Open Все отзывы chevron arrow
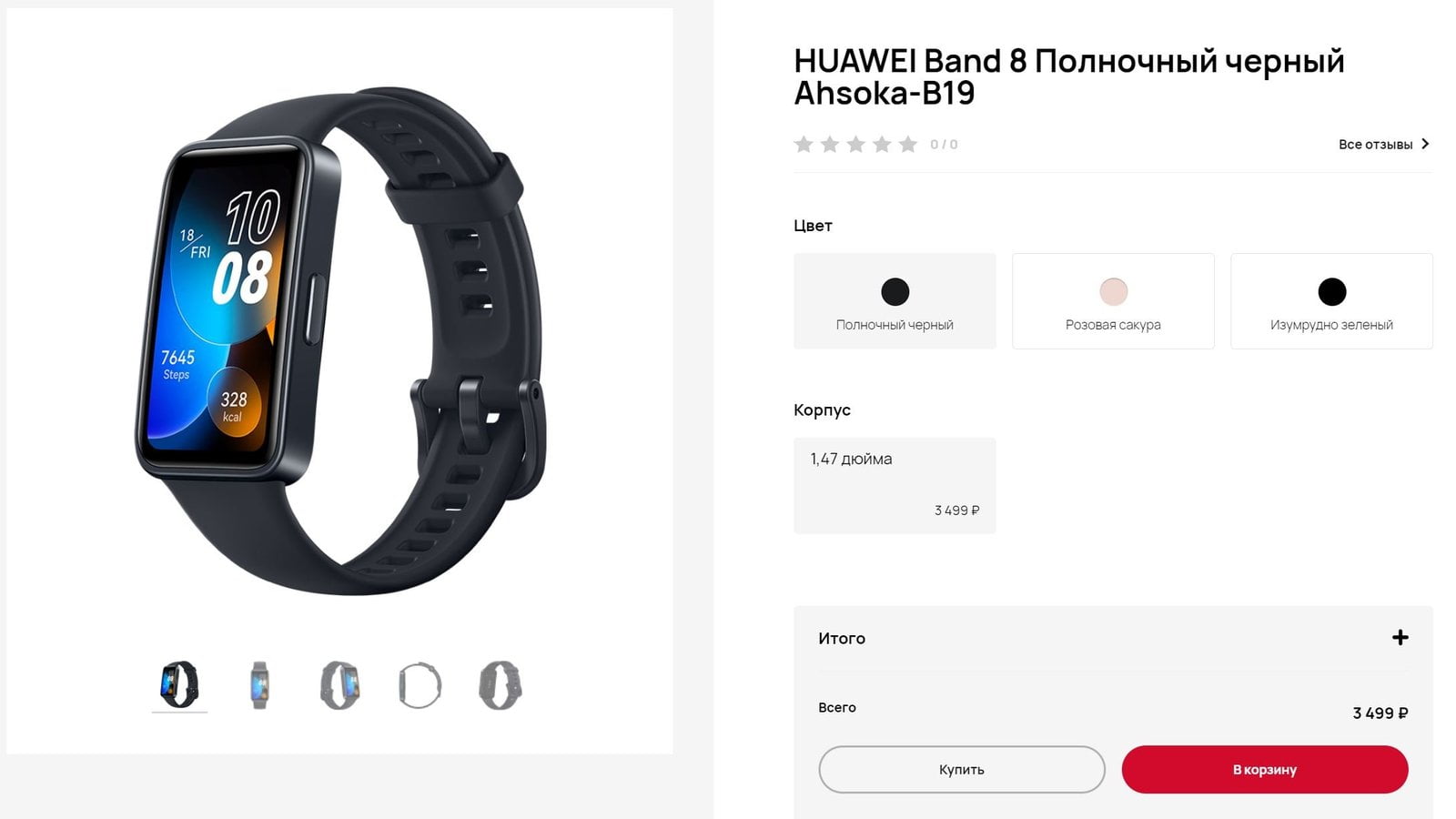 click(1425, 144)
